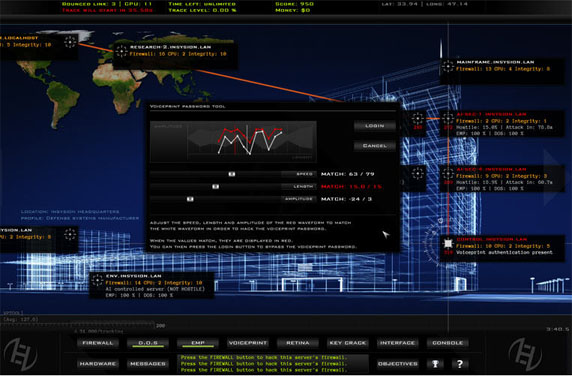Open the Voiceprint tool
Image resolution: width=572 pixels, height=376 pixels.
coord(248,343)
